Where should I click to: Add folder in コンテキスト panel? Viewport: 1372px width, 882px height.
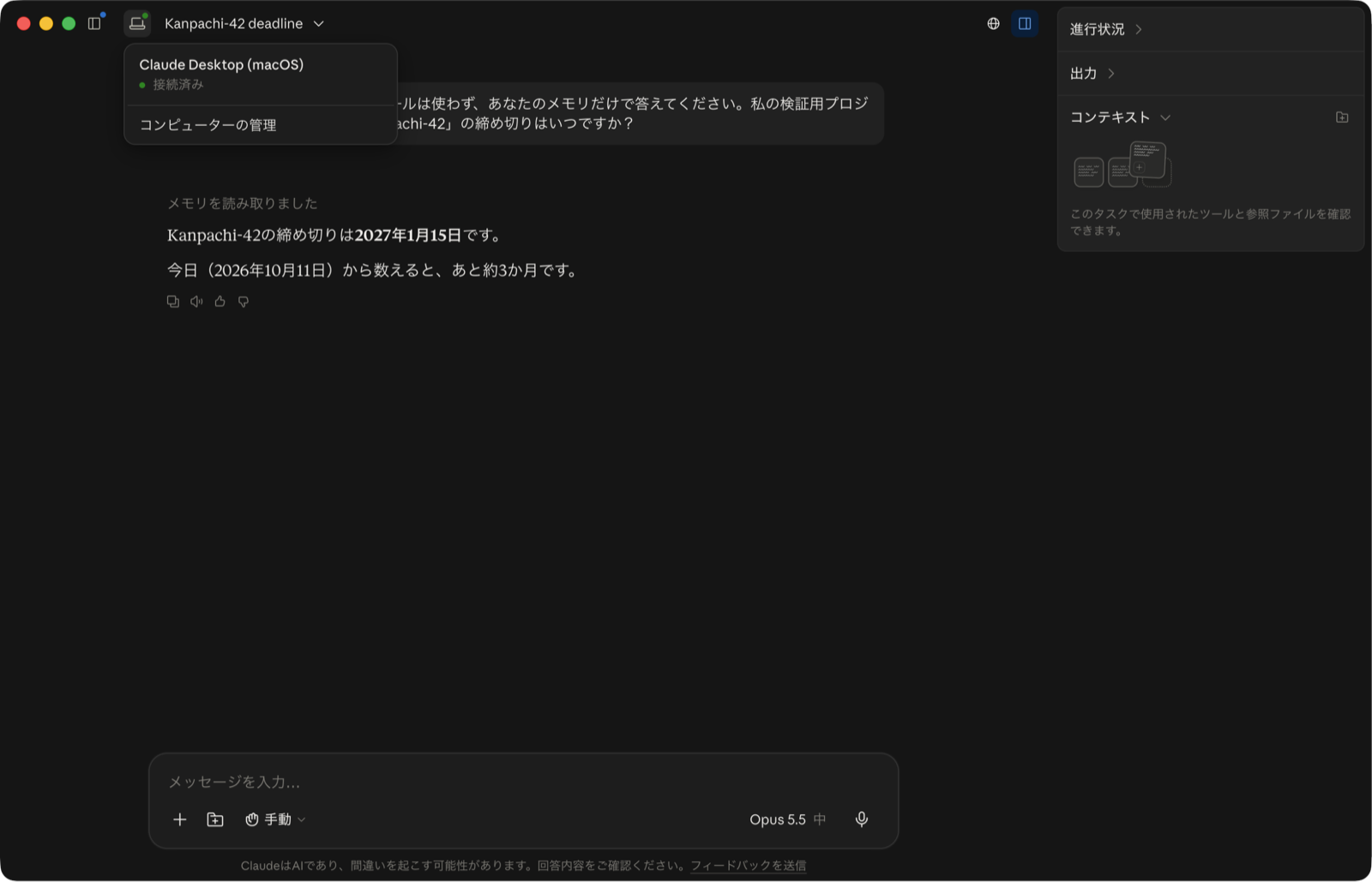pos(1342,117)
